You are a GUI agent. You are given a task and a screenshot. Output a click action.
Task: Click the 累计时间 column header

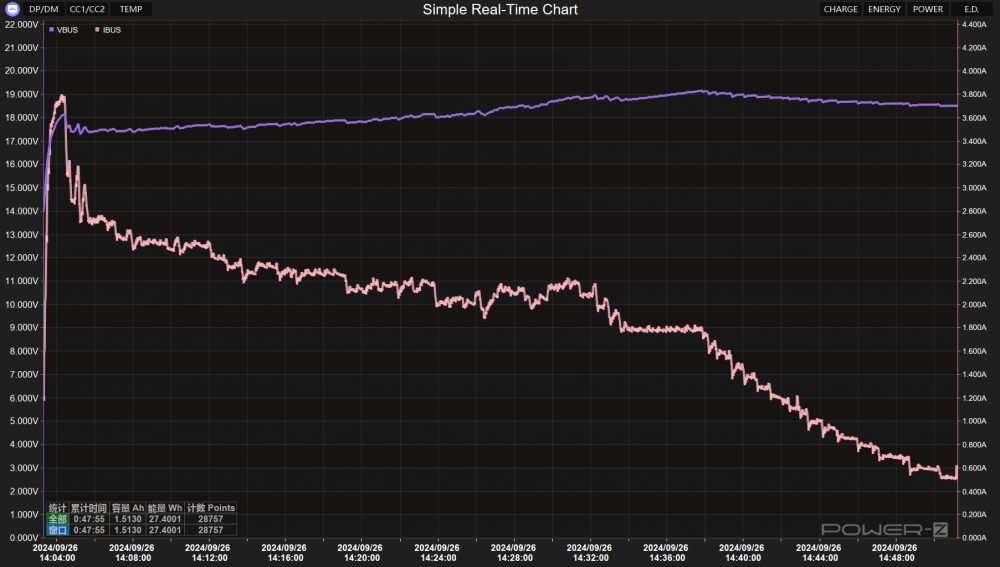(x=89, y=508)
